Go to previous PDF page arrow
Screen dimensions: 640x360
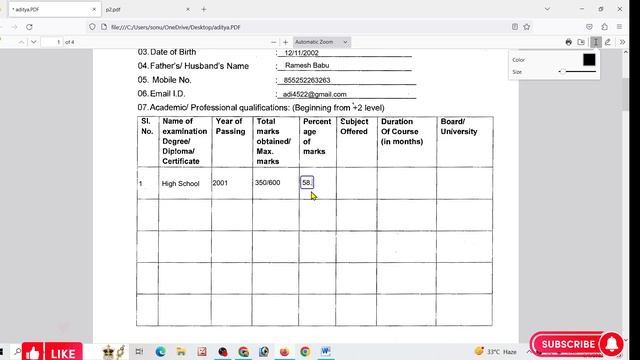(21, 42)
